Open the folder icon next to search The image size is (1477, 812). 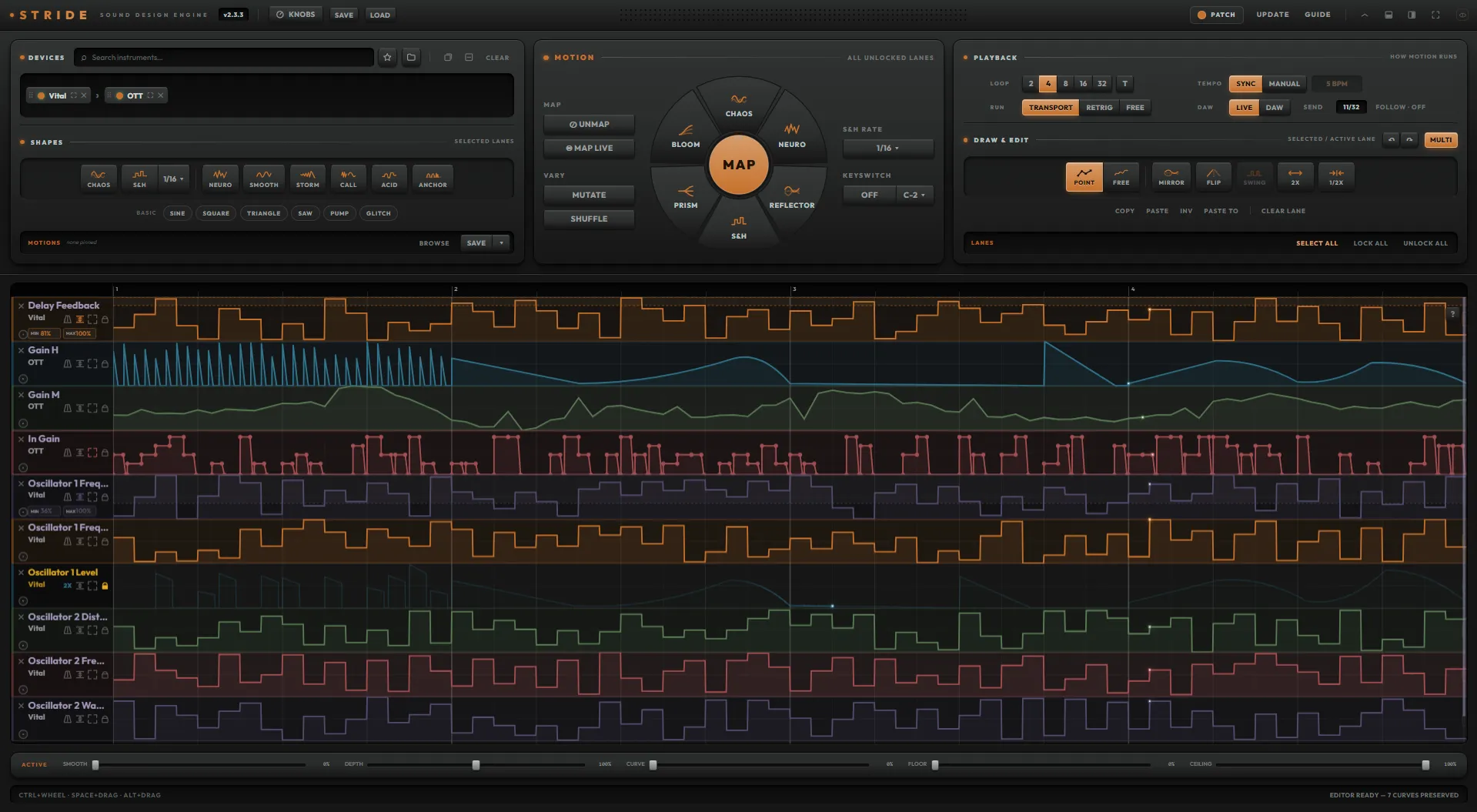[411, 57]
